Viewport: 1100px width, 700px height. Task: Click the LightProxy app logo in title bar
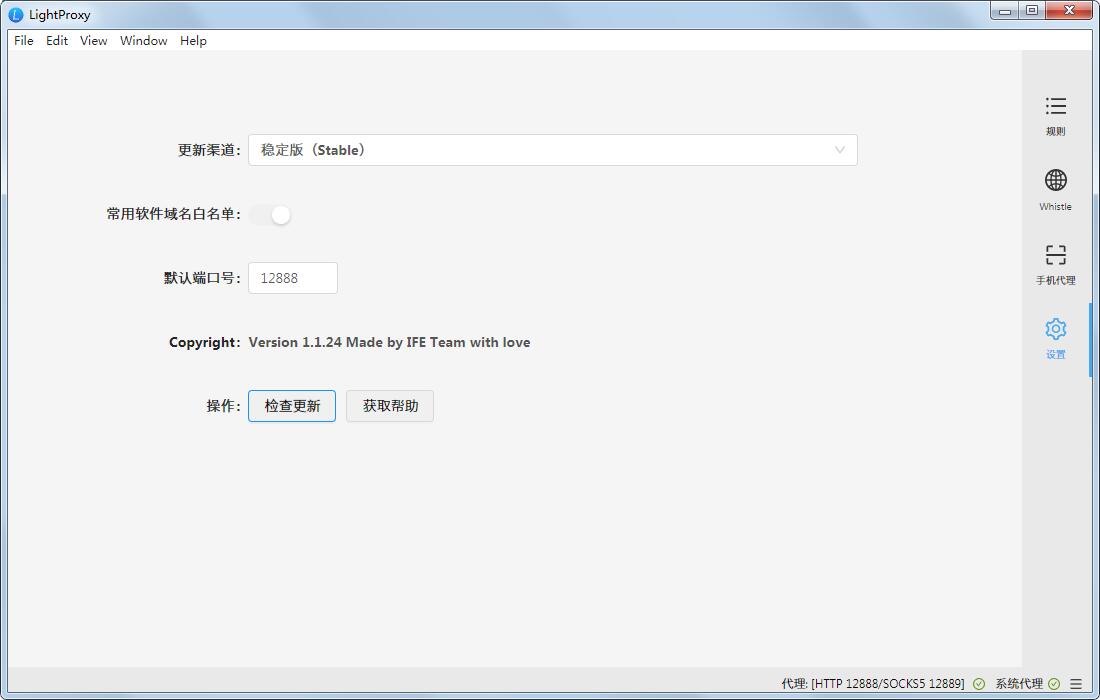coord(15,15)
